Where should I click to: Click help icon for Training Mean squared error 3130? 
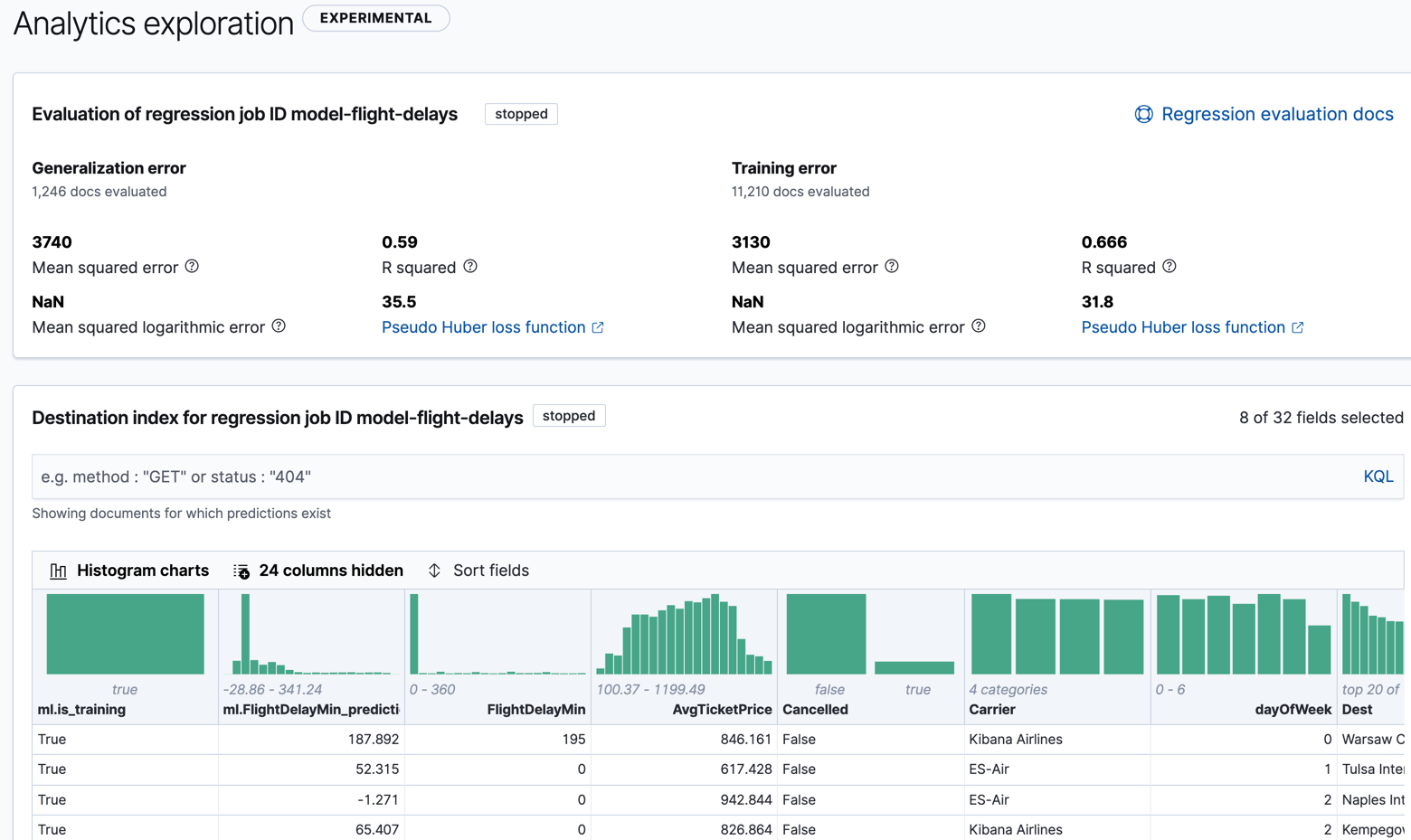coord(891,266)
